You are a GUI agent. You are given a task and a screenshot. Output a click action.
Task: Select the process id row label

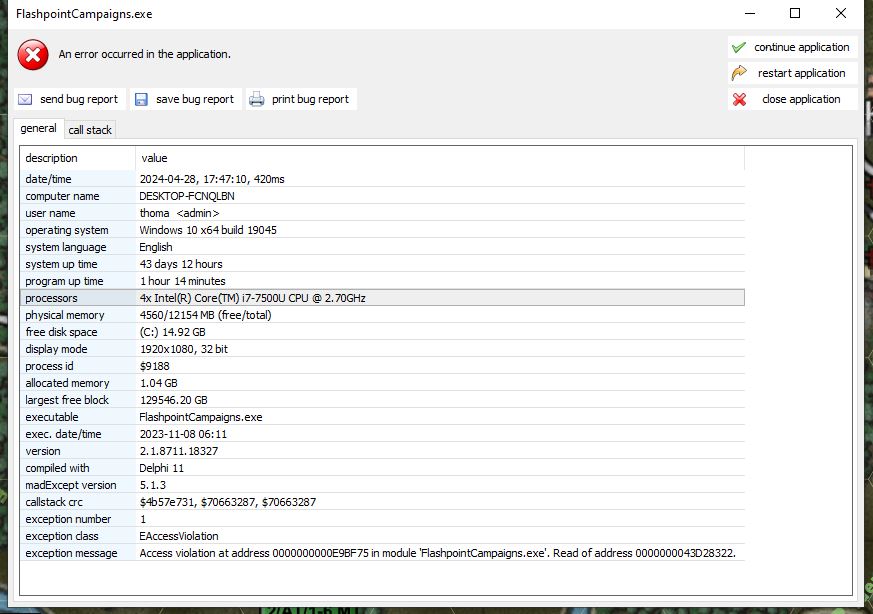(50, 366)
